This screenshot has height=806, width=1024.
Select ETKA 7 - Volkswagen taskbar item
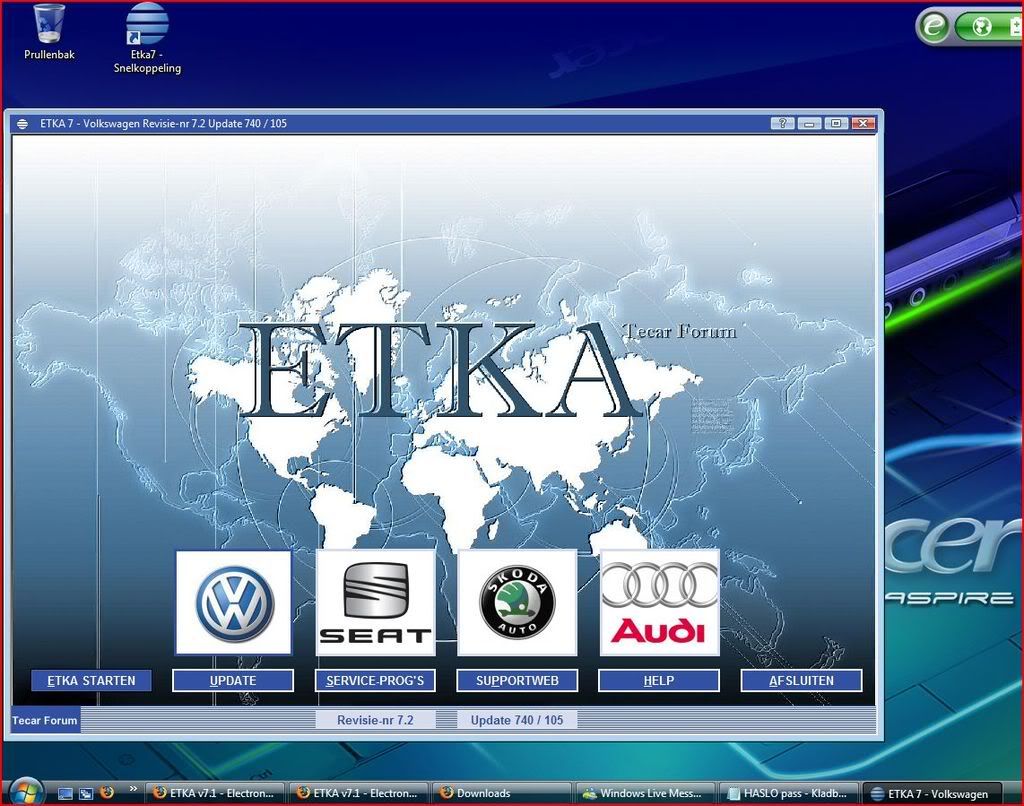[x=932, y=794]
